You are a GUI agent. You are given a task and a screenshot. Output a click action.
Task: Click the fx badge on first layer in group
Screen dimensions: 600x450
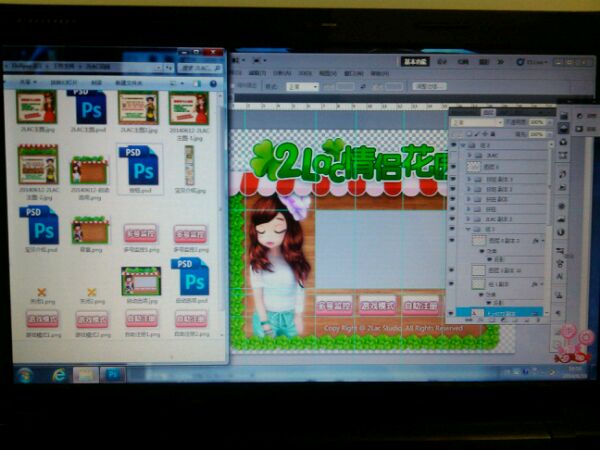point(536,241)
